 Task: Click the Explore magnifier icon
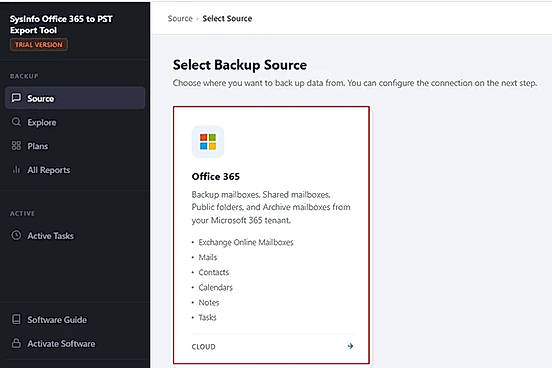16,122
